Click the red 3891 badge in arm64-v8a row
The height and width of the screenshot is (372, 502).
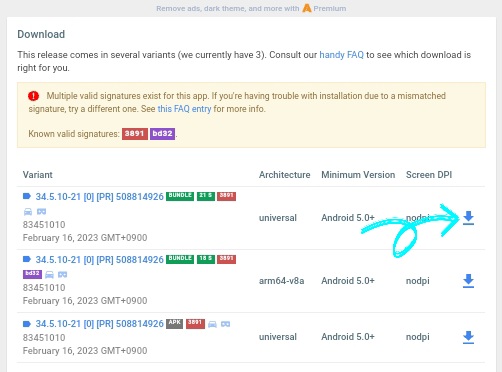click(x=227, y=259)
